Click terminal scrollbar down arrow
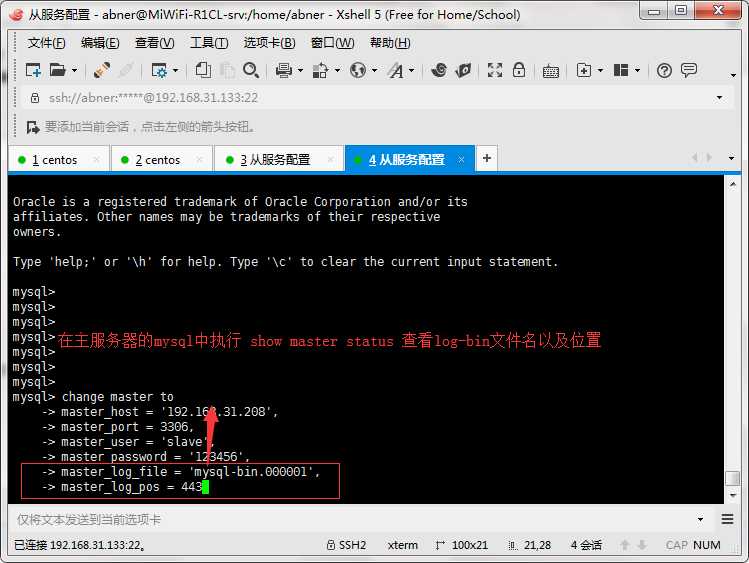 733,496
